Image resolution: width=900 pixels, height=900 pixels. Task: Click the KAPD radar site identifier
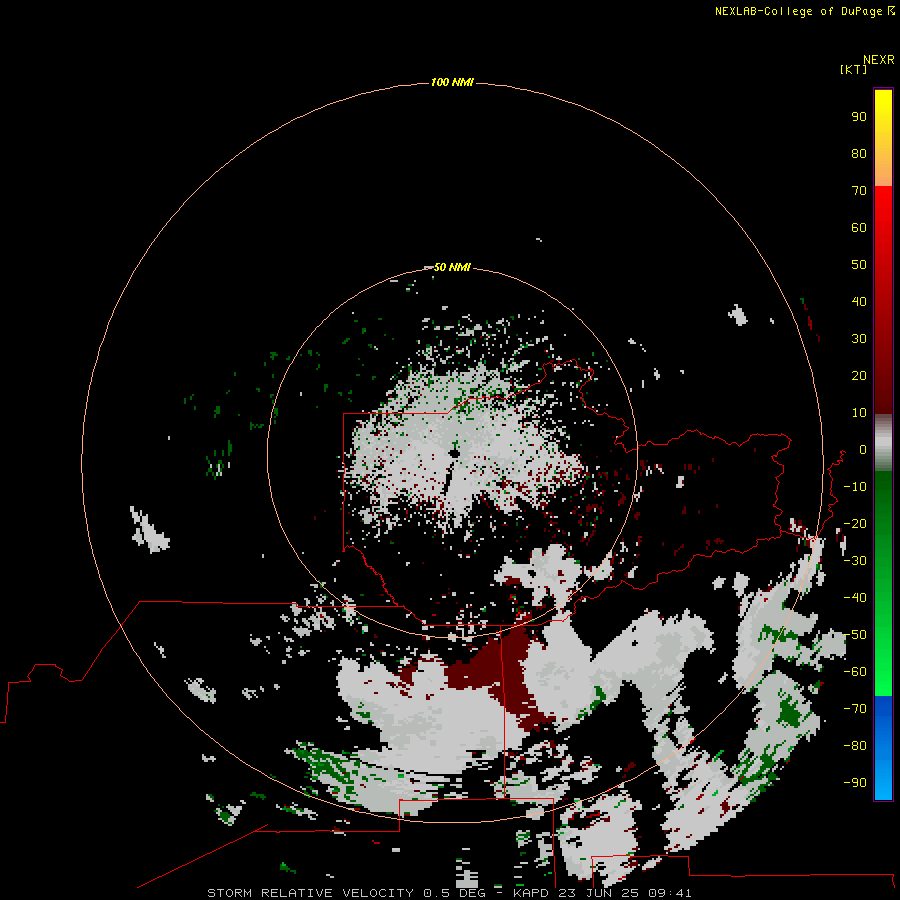pos(533,893)
